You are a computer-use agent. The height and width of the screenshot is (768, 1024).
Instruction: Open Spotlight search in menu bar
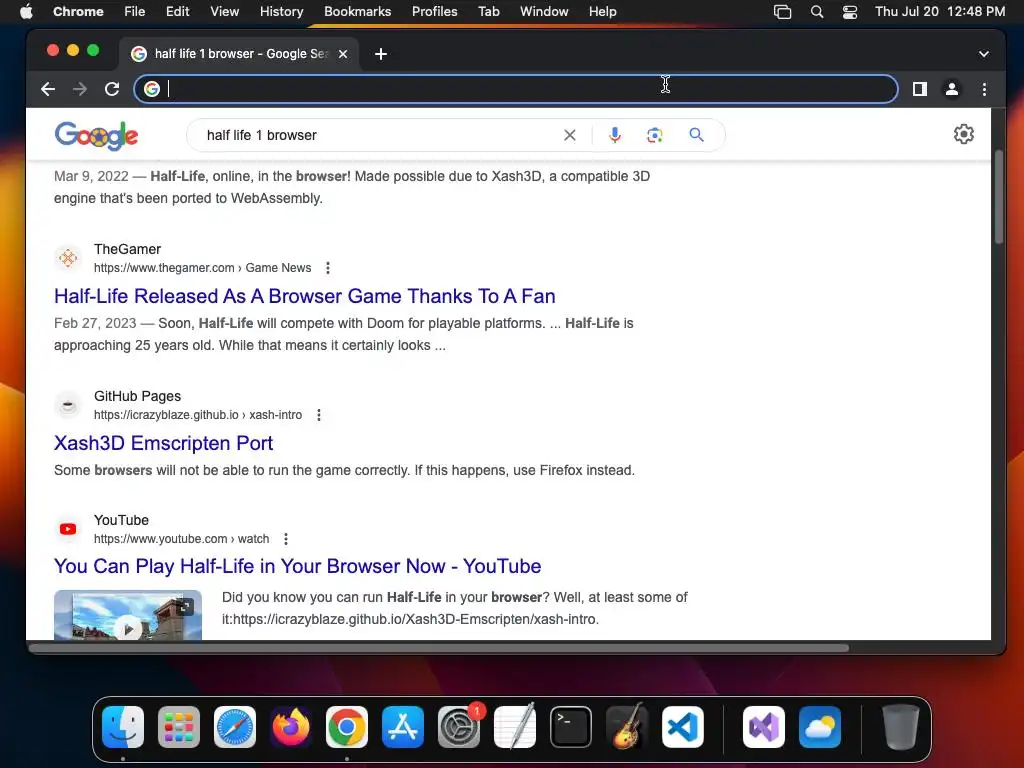[816, 12]
